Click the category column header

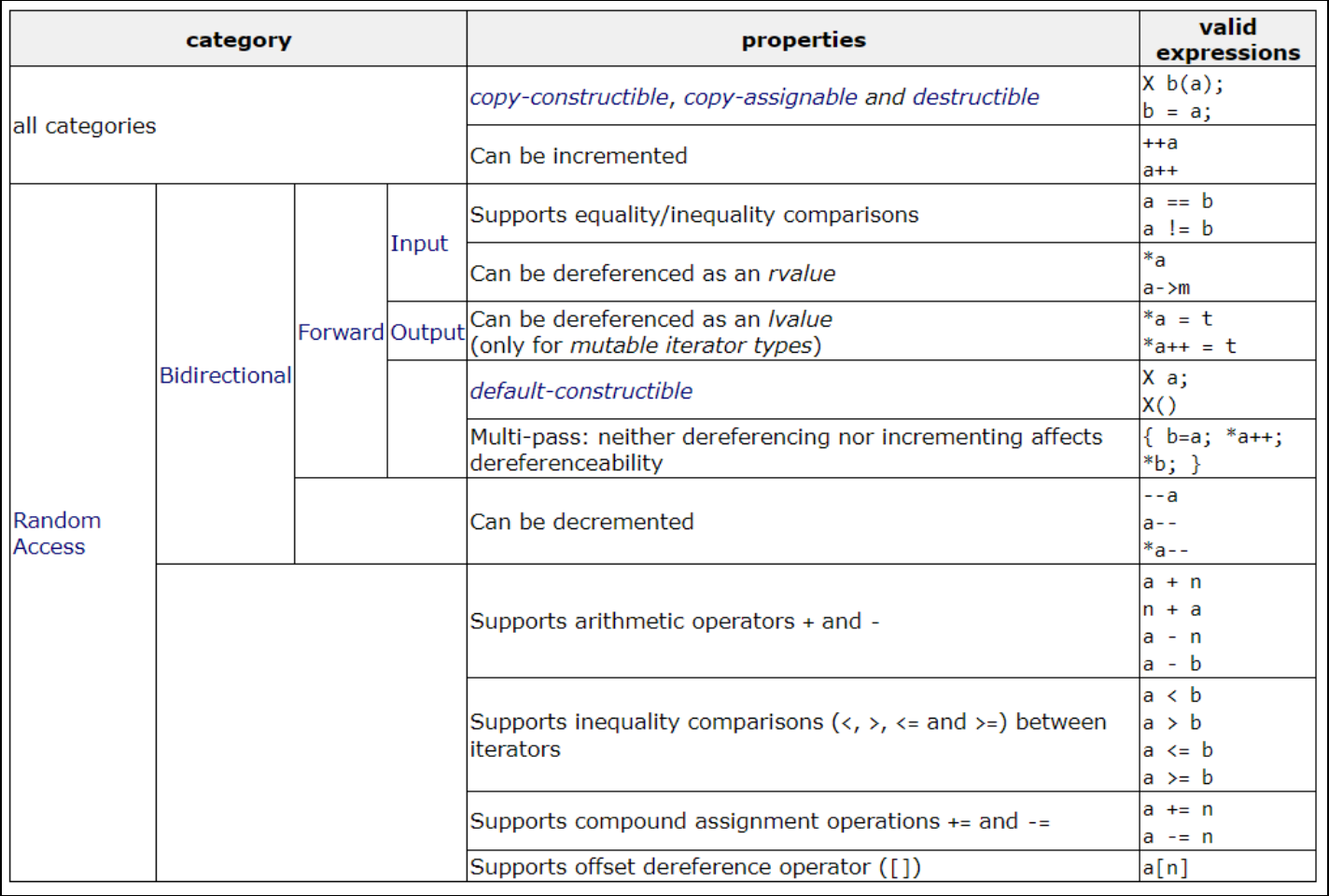pyautogui.click(x=238, y=40)
